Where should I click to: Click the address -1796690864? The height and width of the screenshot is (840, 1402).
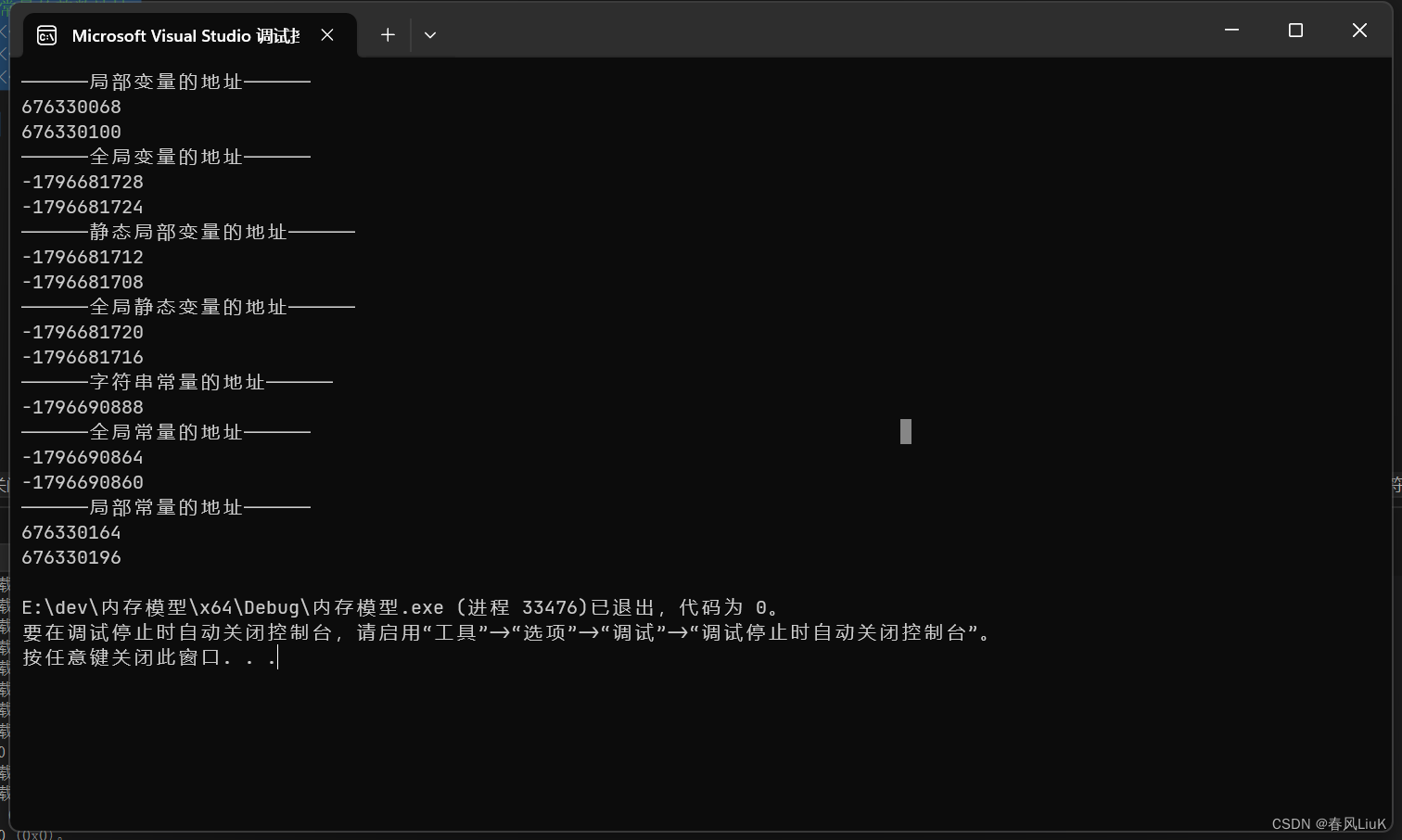pos(83,457)
